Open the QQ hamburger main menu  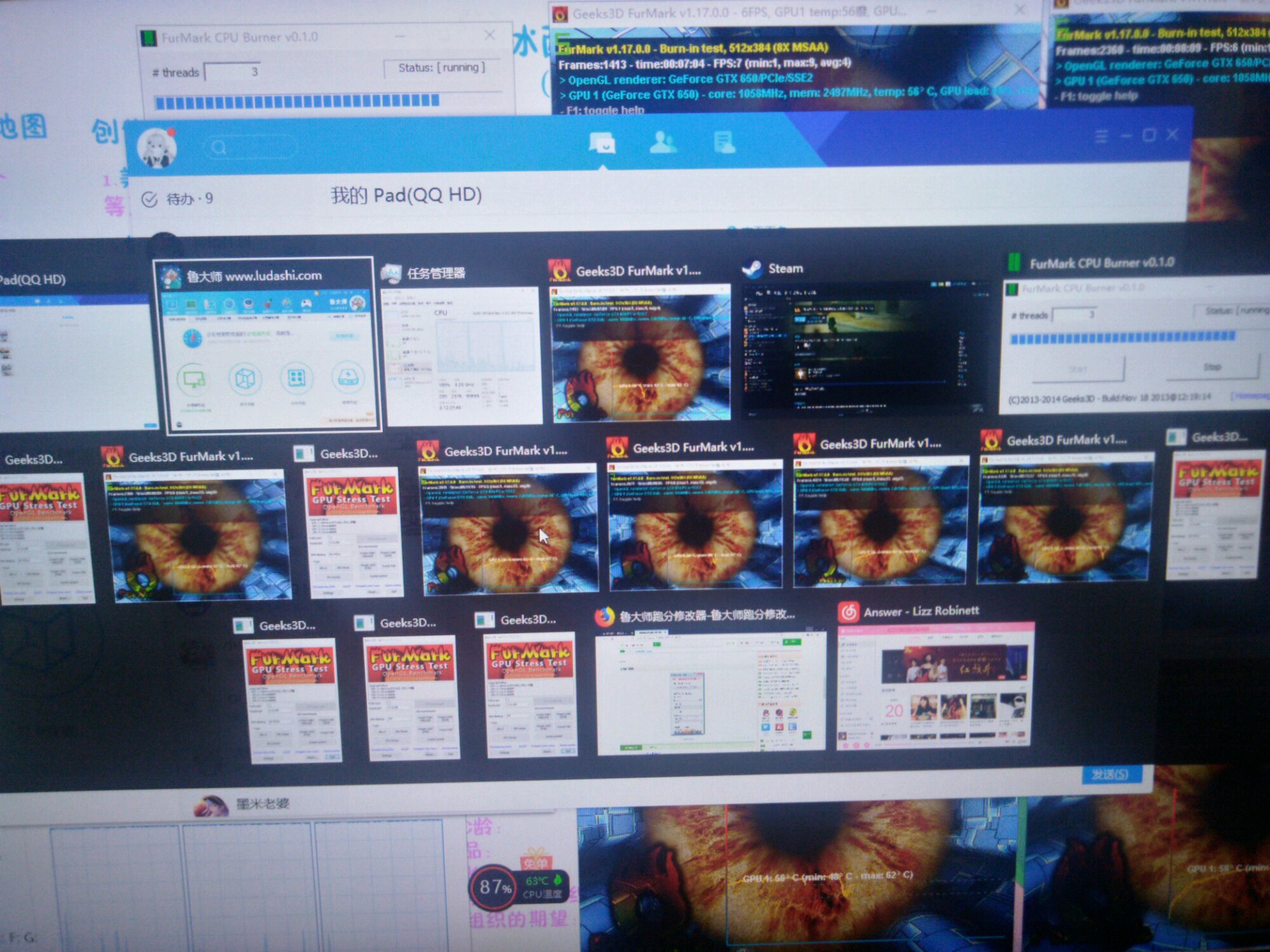(1102, 136)
